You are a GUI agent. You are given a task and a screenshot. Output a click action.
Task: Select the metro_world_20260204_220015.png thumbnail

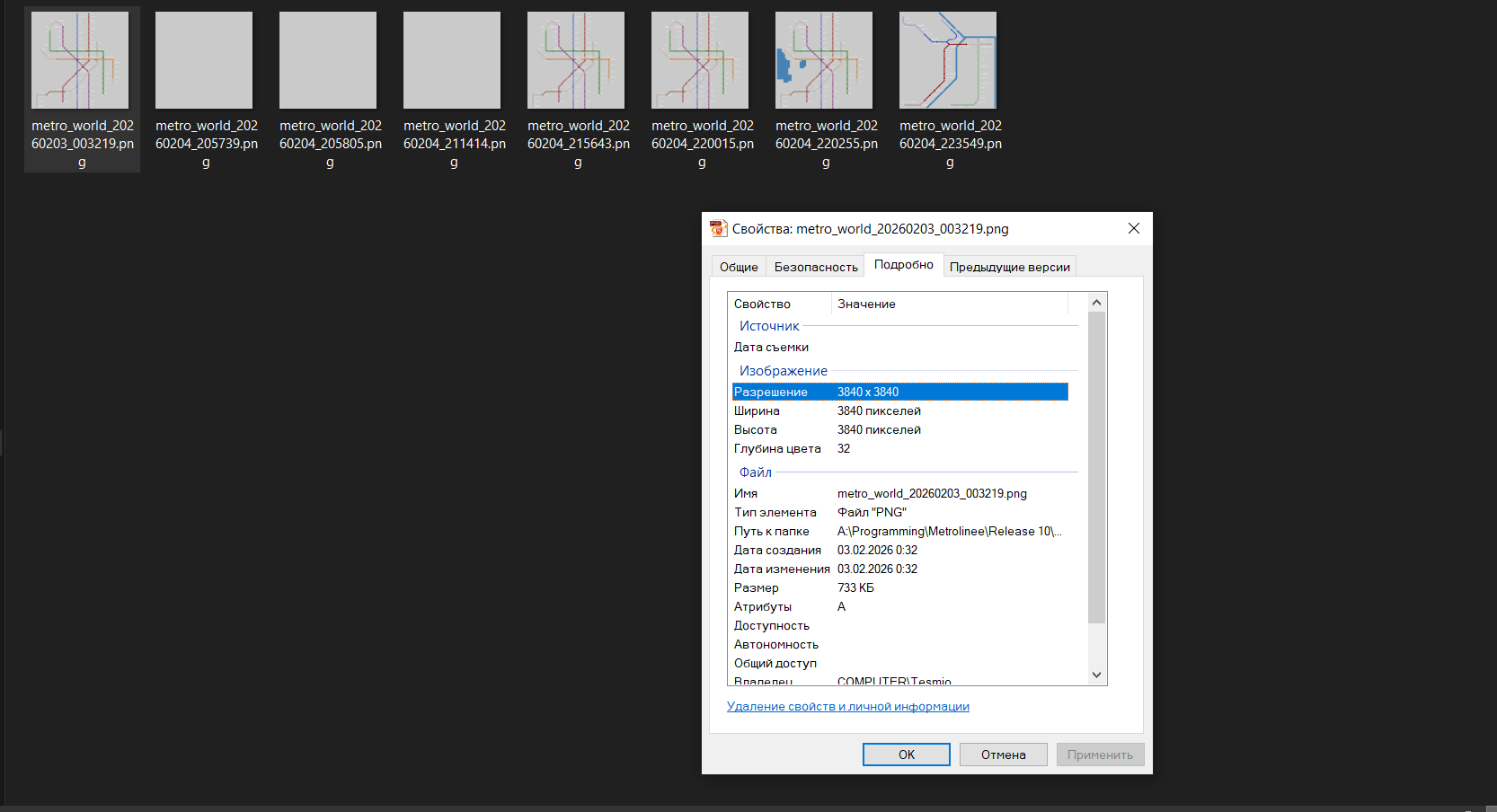700,61
